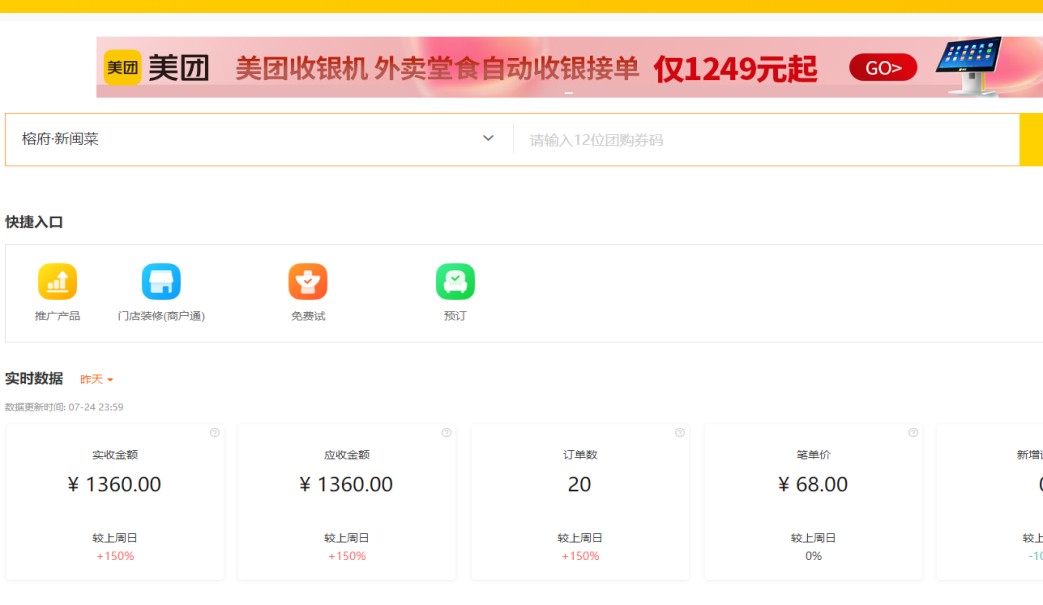Select the 实收金额 data card
This screenshot has height=605, width=1043.
[x=115, y=500]
